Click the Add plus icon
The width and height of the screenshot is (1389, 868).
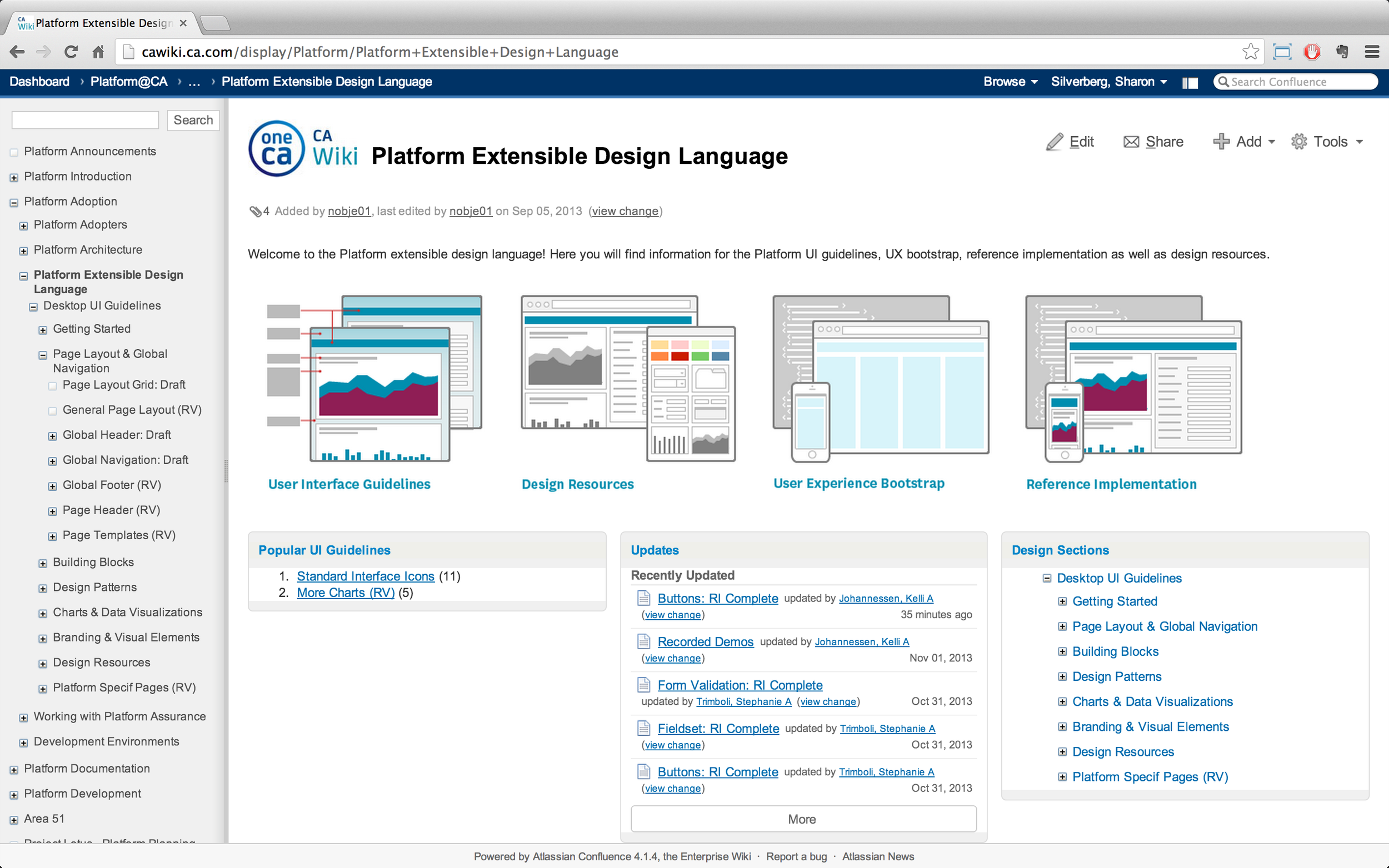(x=1221, y=141)
